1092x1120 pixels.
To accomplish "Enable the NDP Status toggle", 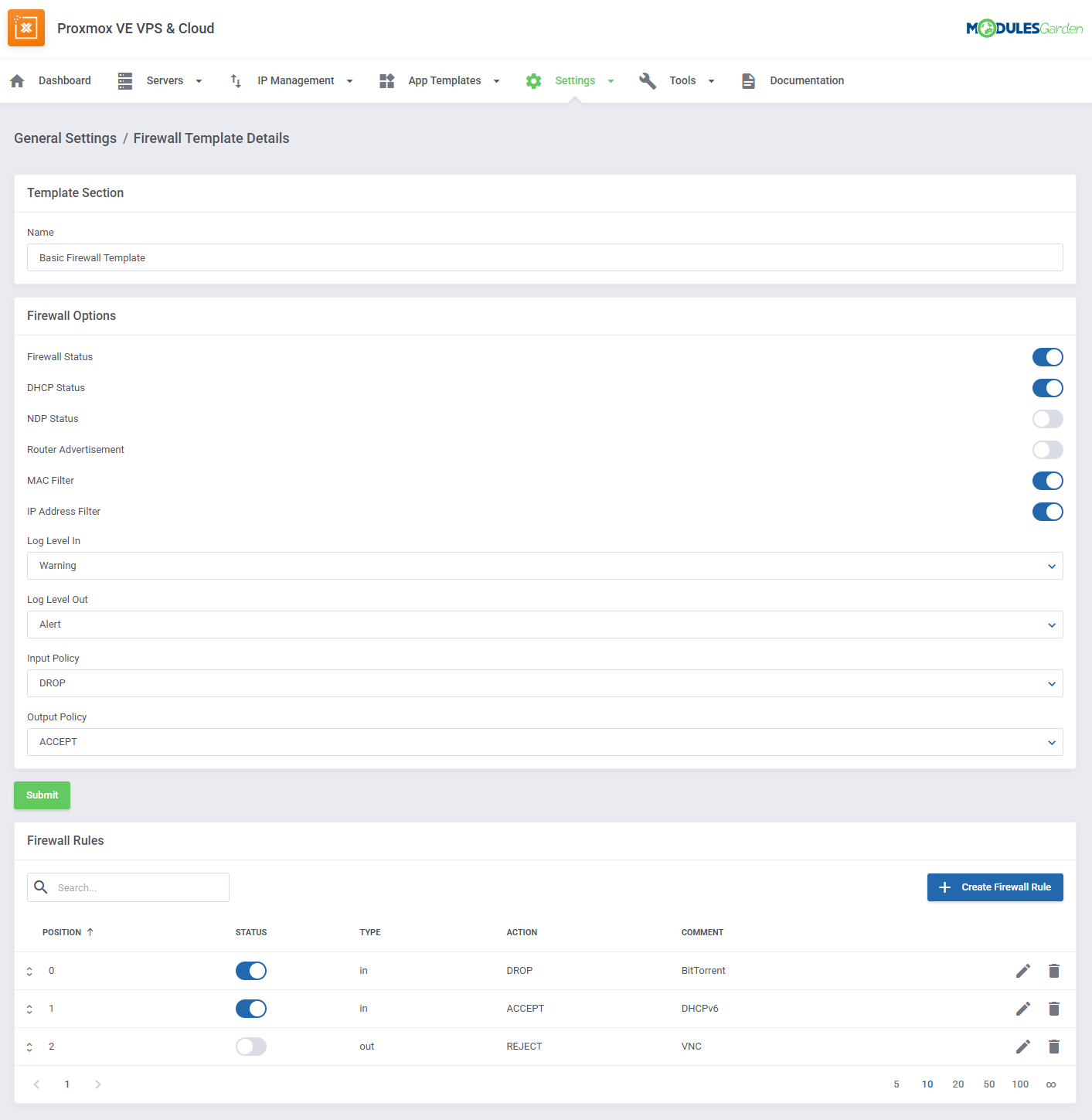I will [x=1047, y=419].
